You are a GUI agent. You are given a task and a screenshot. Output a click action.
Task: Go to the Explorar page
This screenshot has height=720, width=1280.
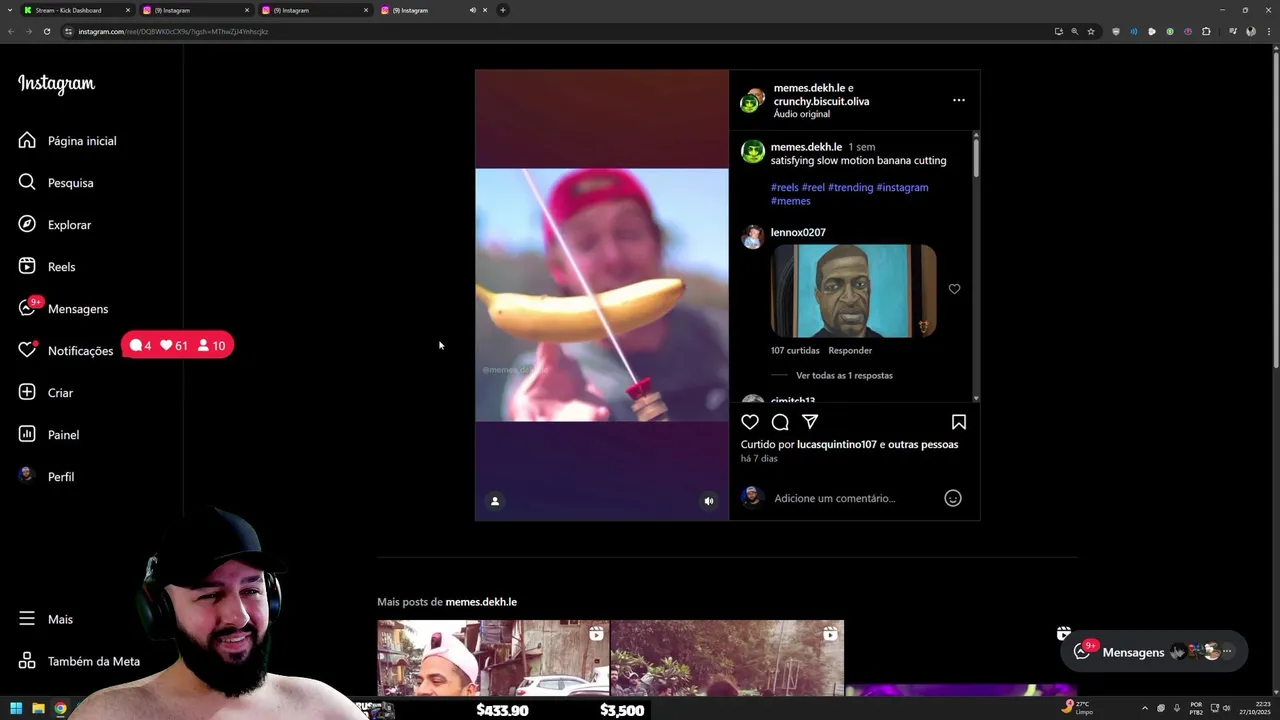pyautogui.click(x=56, y=225)
